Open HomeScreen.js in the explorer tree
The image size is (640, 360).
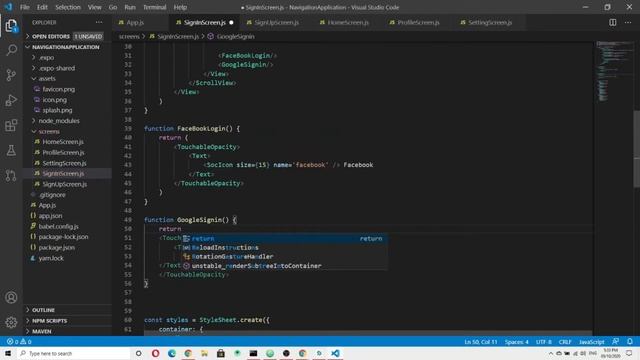tap(63, 142)
